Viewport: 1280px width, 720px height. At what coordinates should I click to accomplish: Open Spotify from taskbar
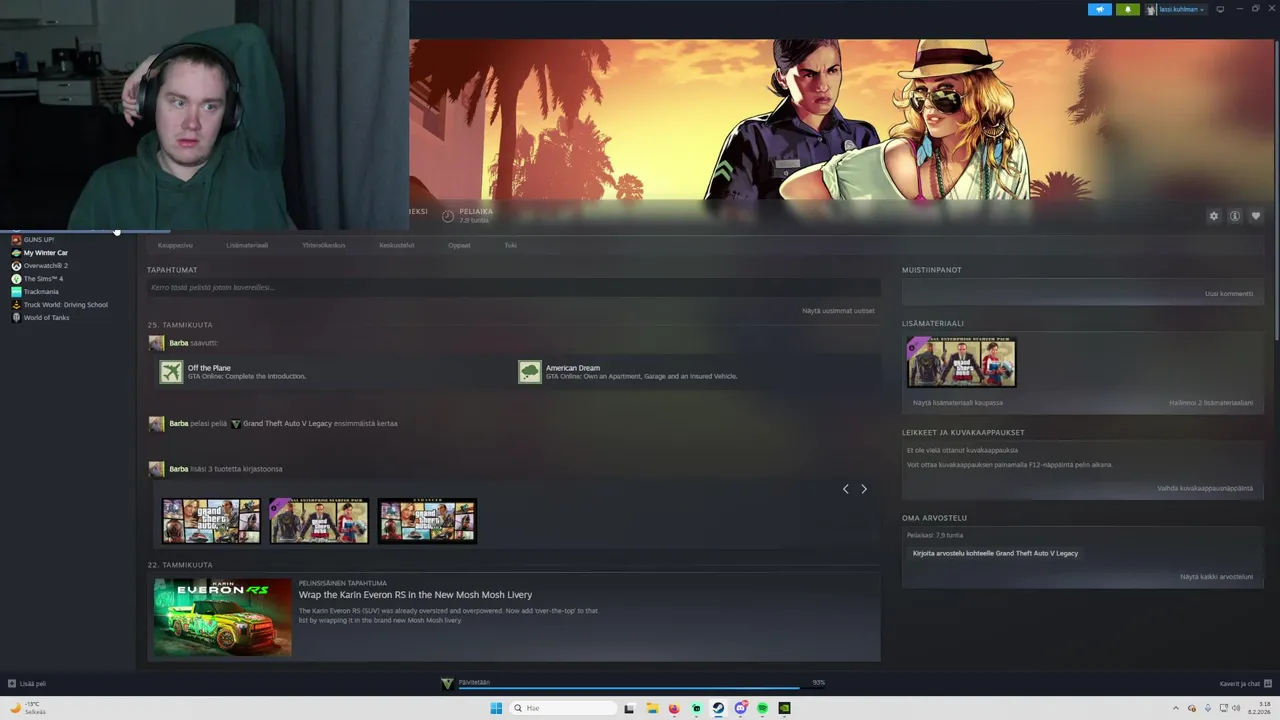(762, 708)
